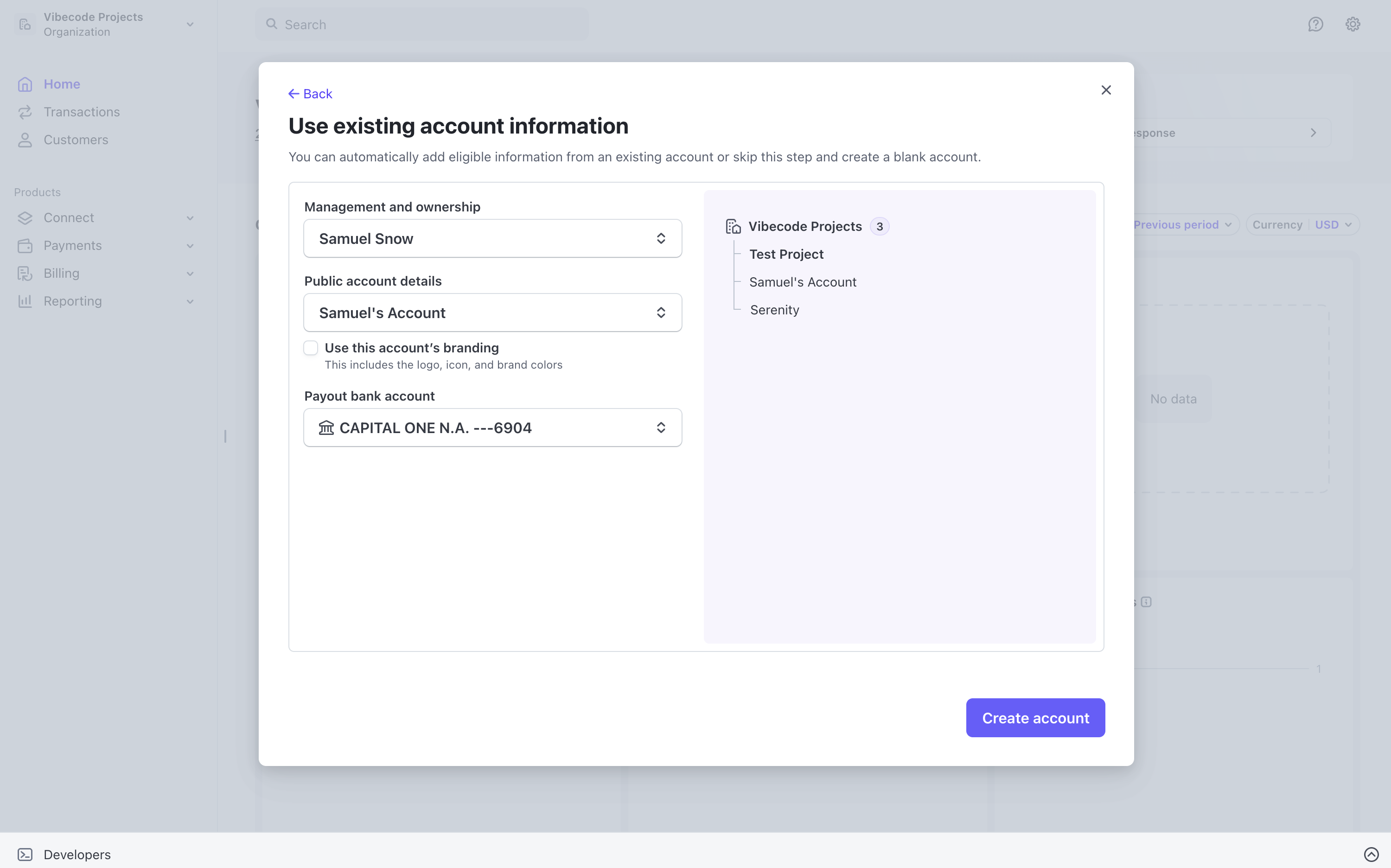
Task: Click the help question mark icon
Action: pos(1316,24)
